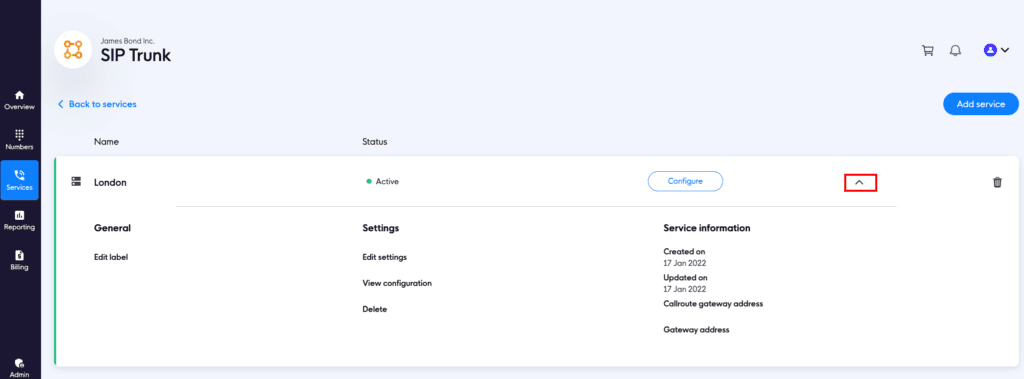Click the London service name
The image size is (1024, 379).
point(110,182)
